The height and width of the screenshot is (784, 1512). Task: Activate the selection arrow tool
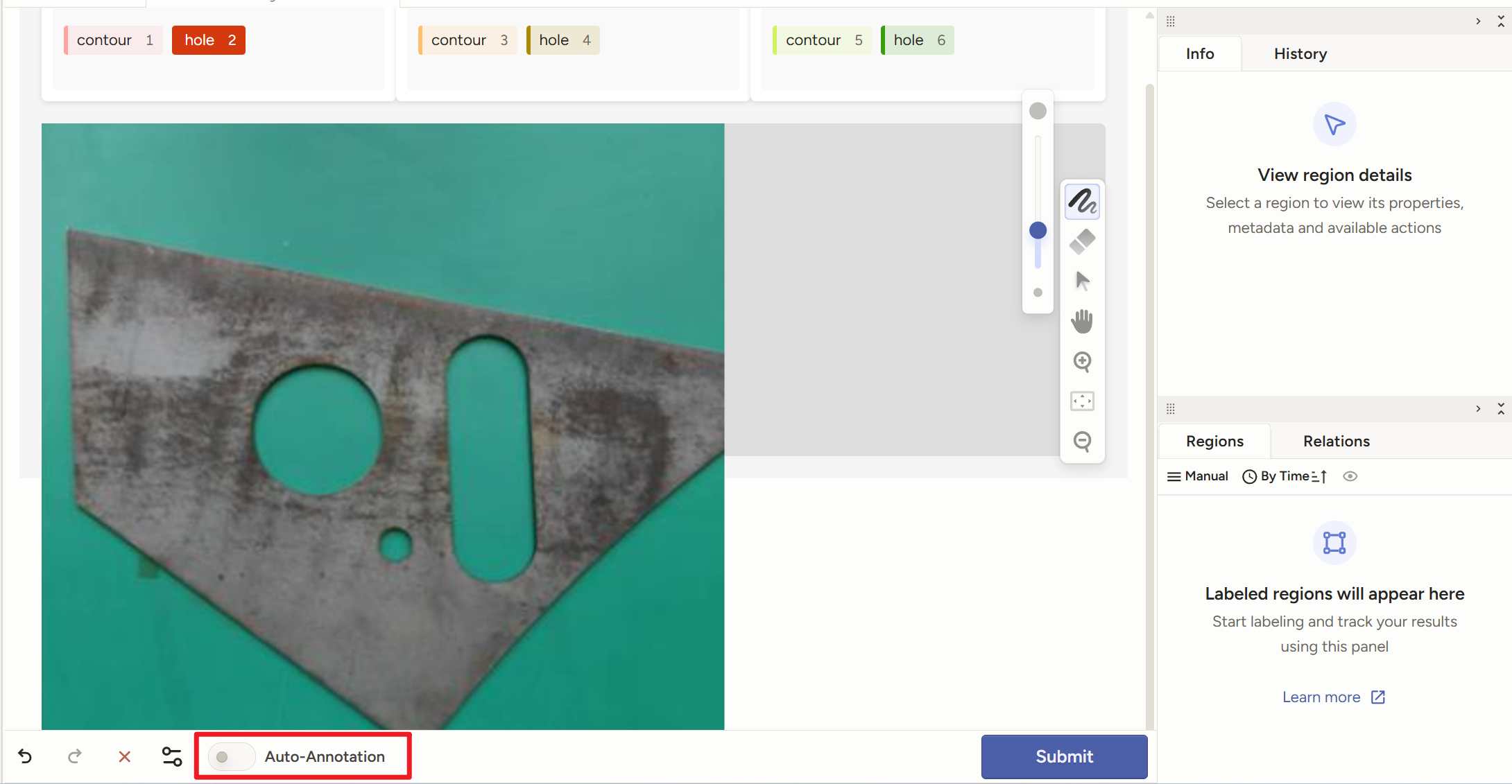(1082, 281)
